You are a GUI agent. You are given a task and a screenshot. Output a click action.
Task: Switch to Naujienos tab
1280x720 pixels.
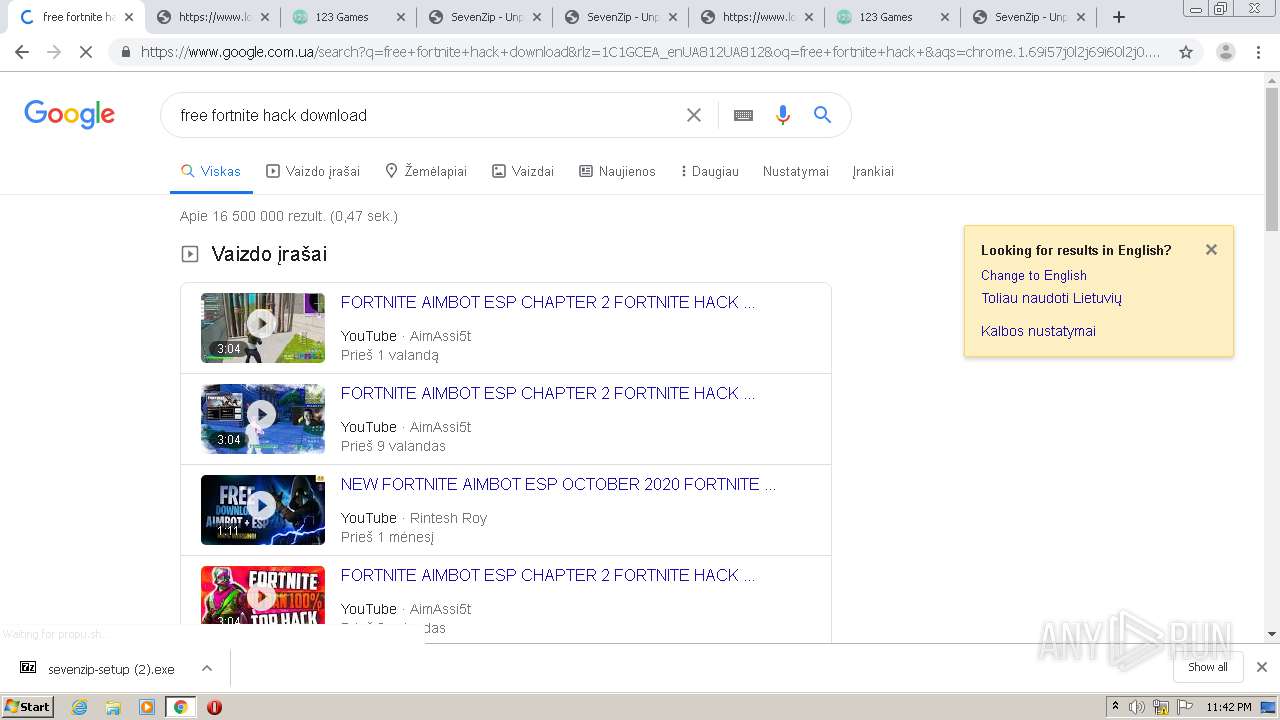click(617, 171)
